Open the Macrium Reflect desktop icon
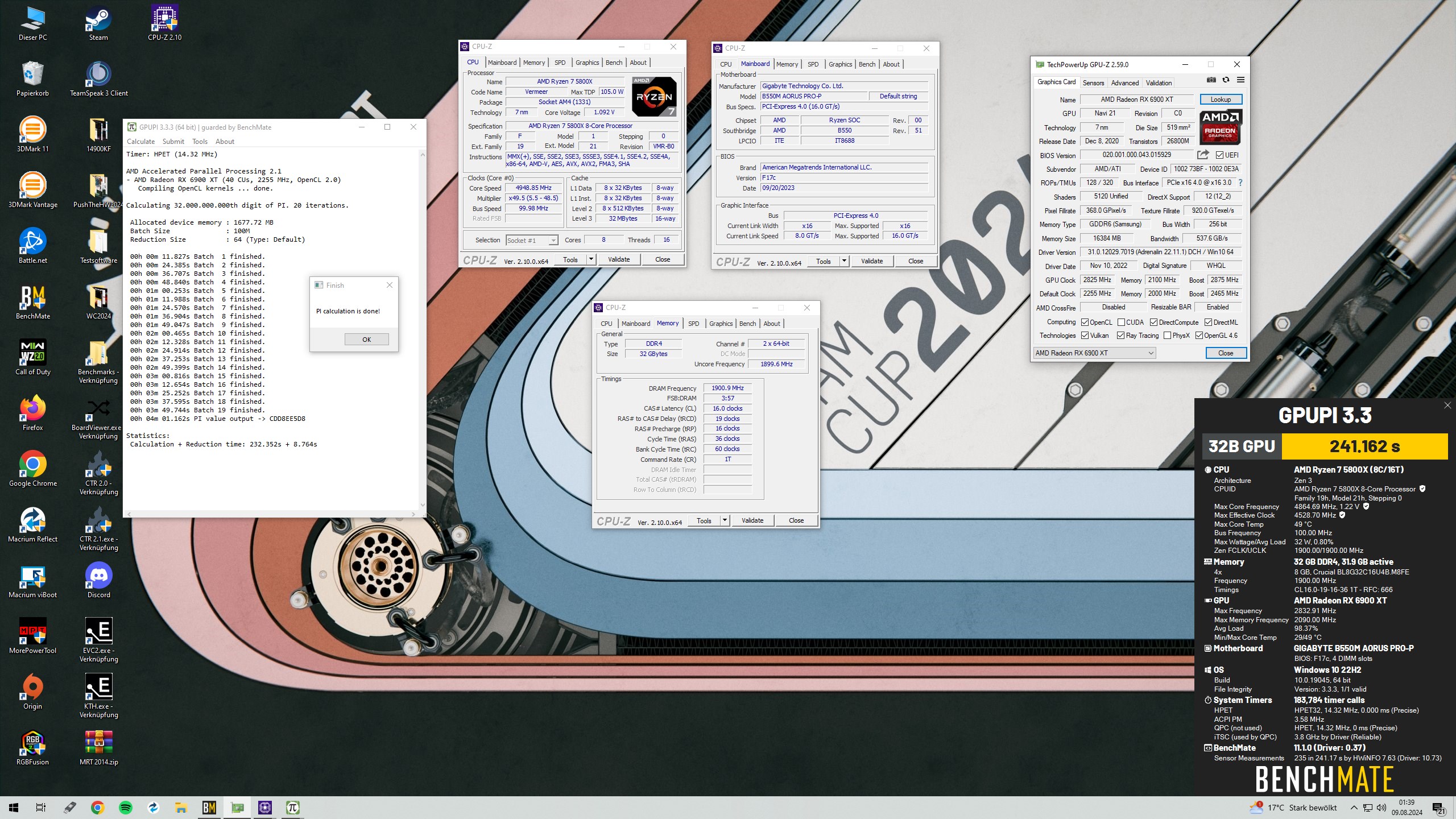The height and width of the screenshot is (819, 1456). [32, 526]
